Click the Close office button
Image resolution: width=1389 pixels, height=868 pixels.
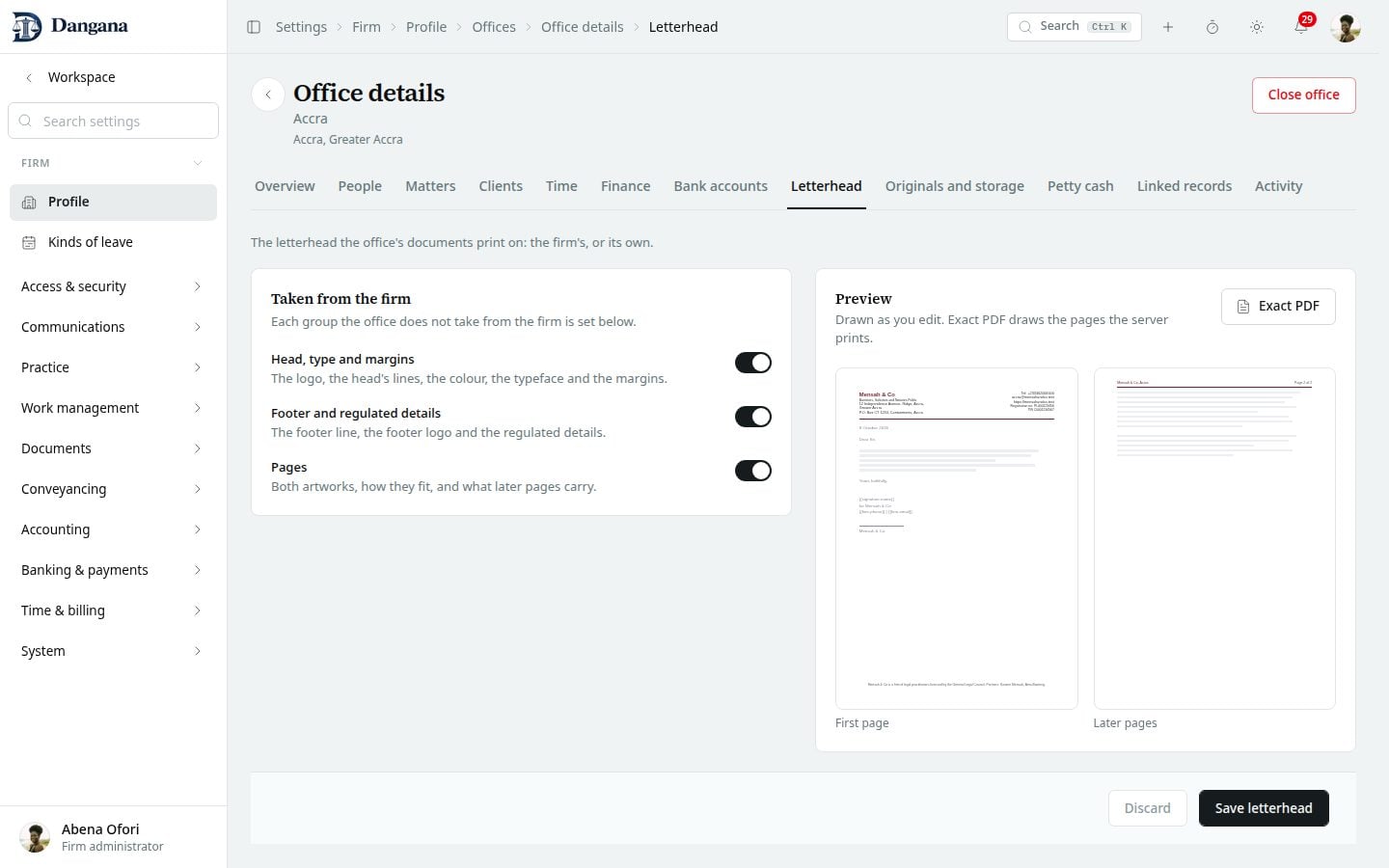point(1304,95)
